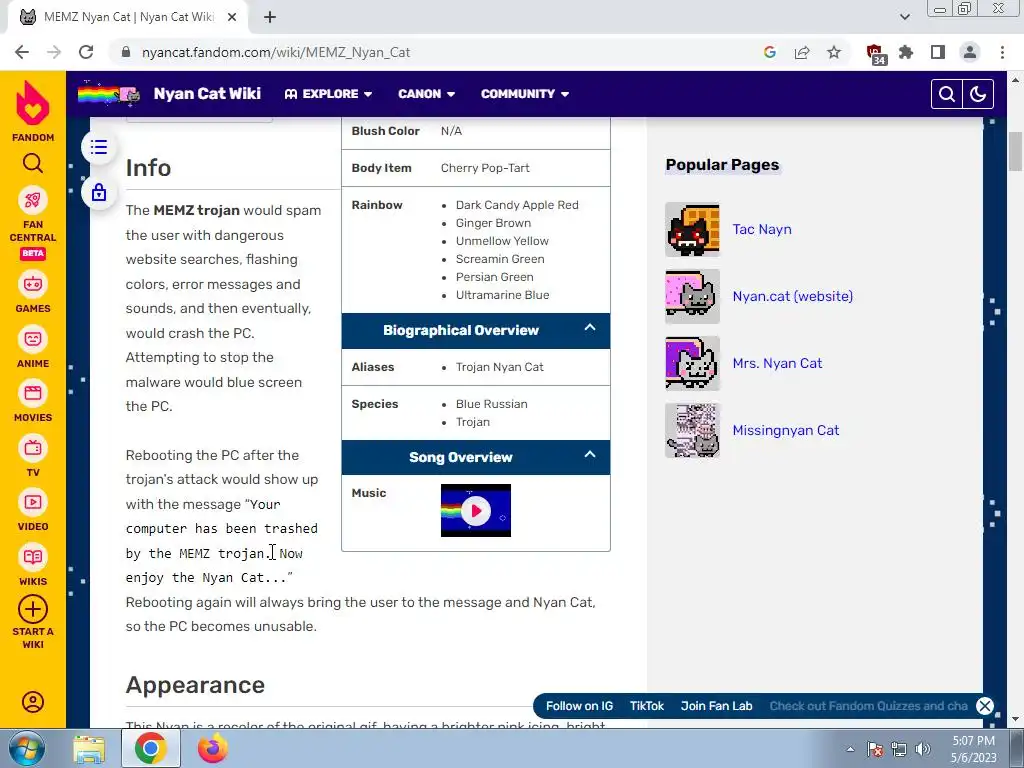Click the Mrs. Nyan Cat thumbnail
This screenshot has height=768, width=1024.
tap(692, 363)
